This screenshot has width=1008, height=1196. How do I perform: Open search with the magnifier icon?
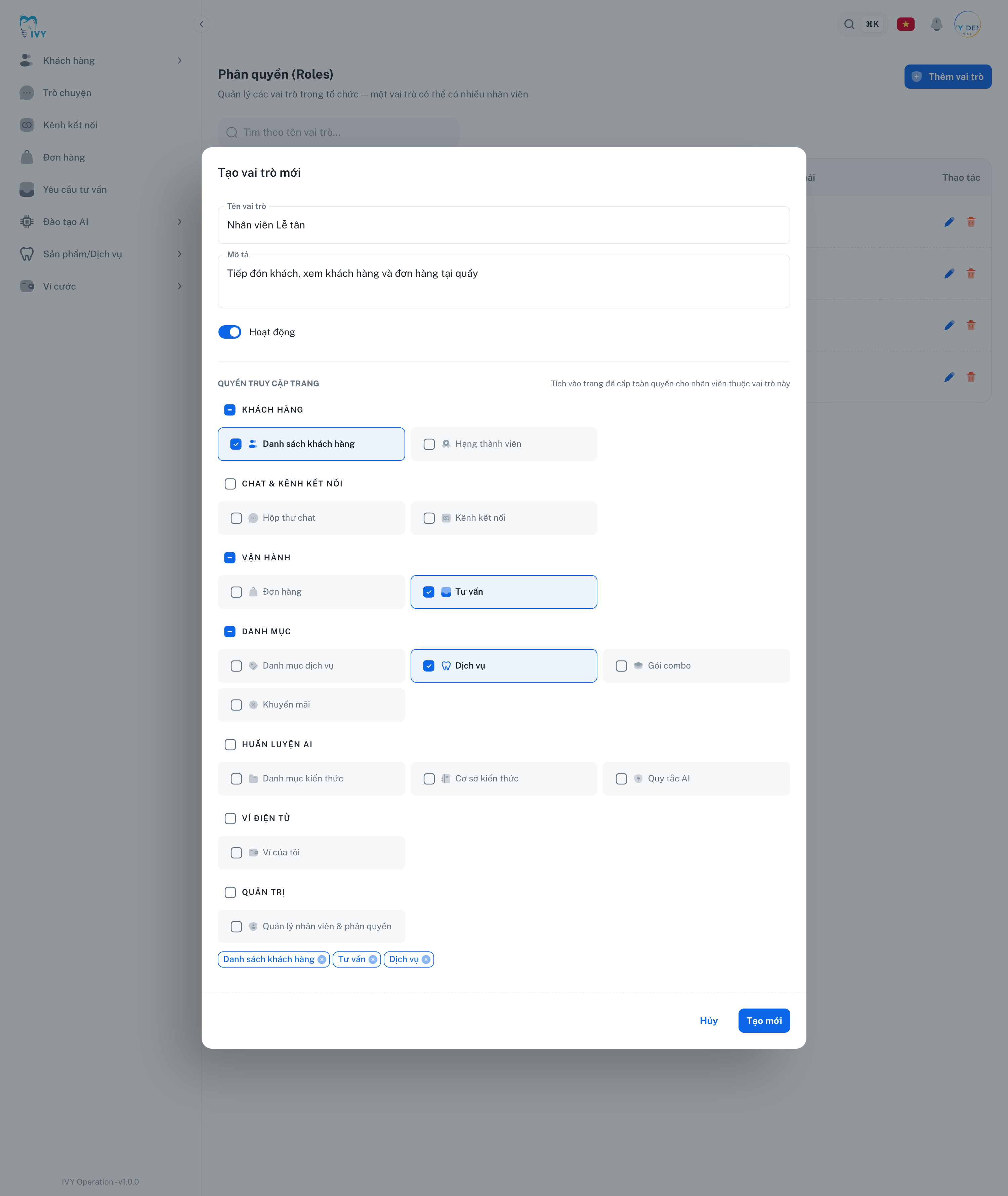pyautogui.click(x=849, y=24)
